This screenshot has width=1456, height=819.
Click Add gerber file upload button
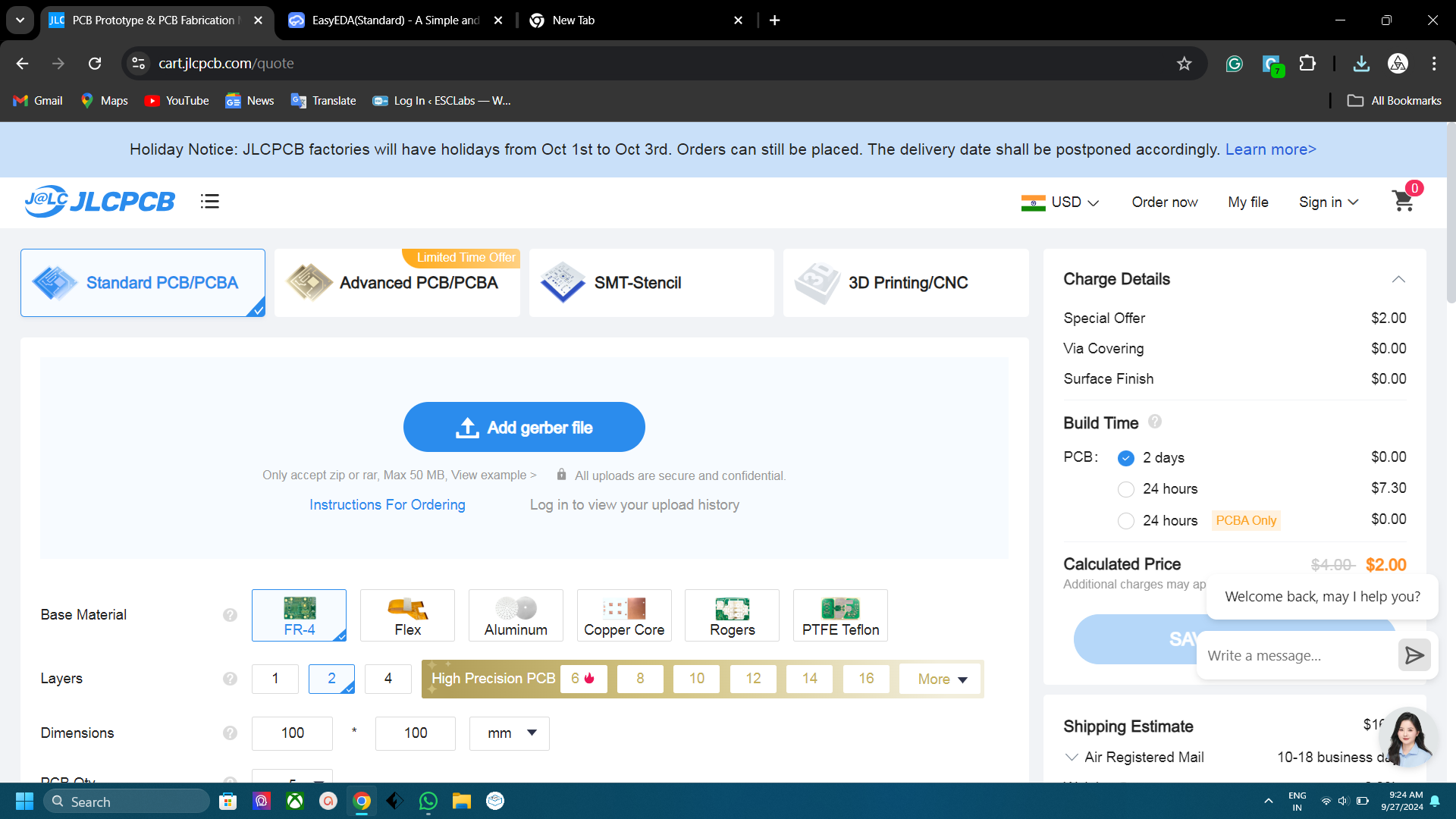[524, 427]
